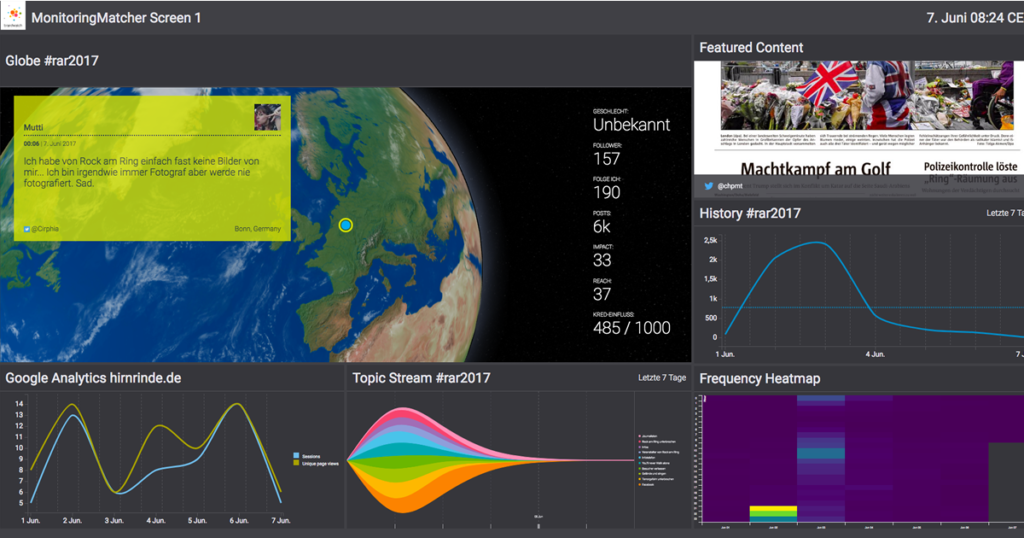Click the Brandwatch logo in the header
1024x538 pixels.
(12, 16)
